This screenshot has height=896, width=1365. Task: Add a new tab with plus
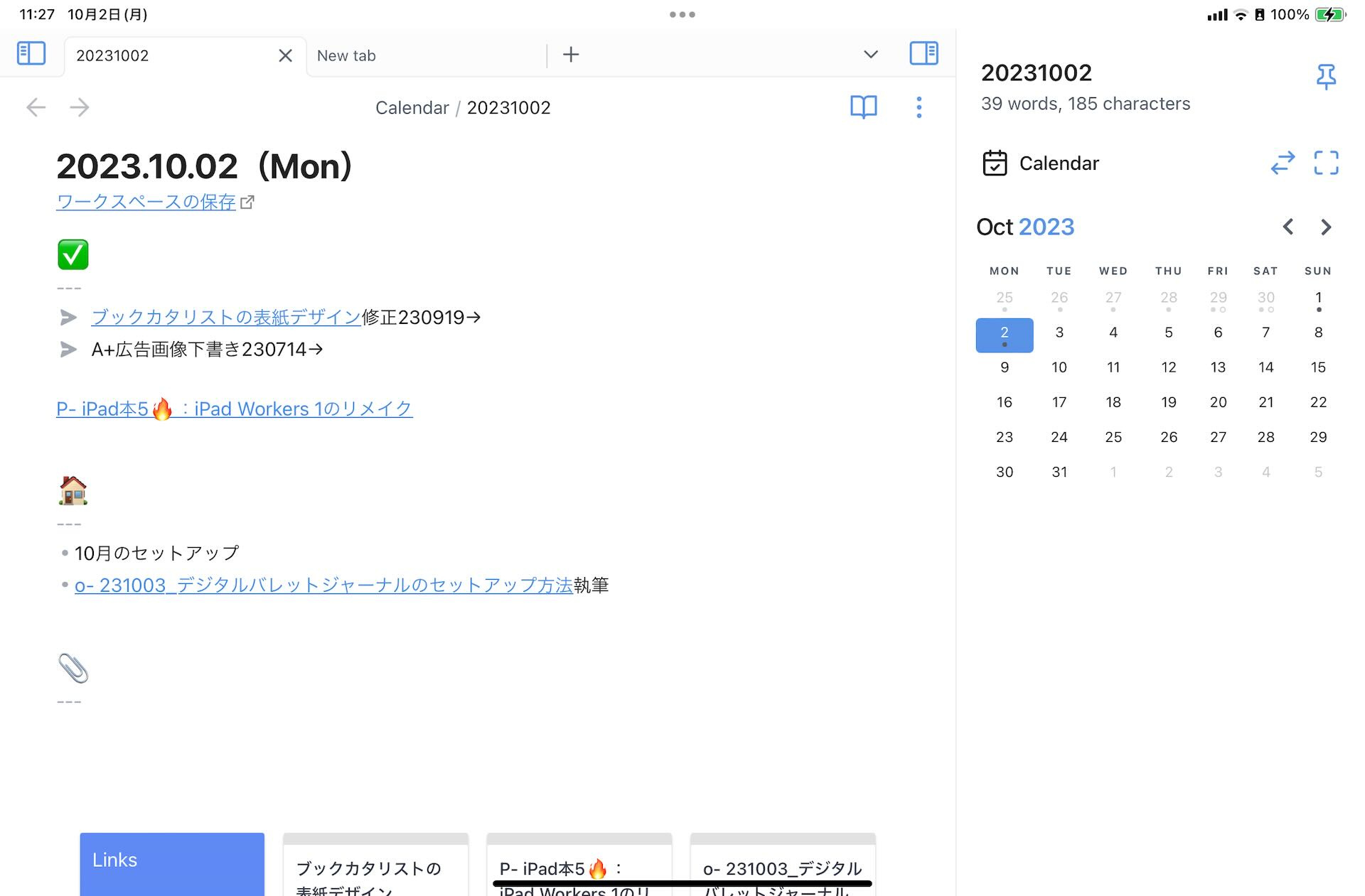pyautogui.click(x=571, y=55)
